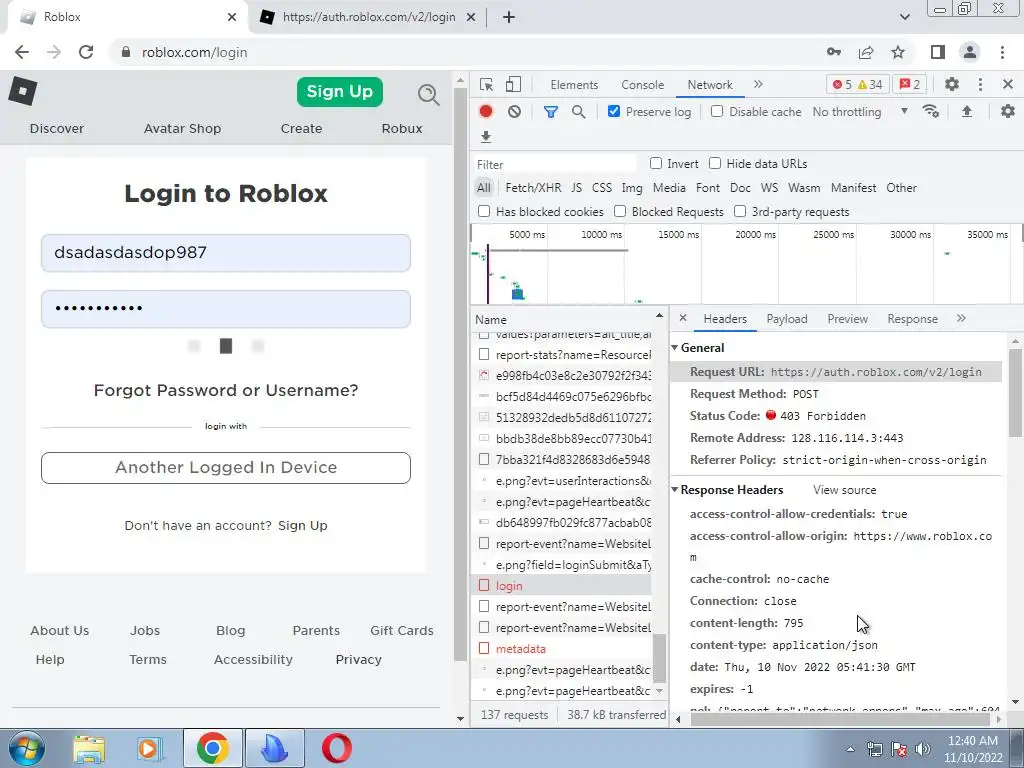Open DevTools settings gear in top bar
Screen dimensions: 1024x768
point(952,84)
